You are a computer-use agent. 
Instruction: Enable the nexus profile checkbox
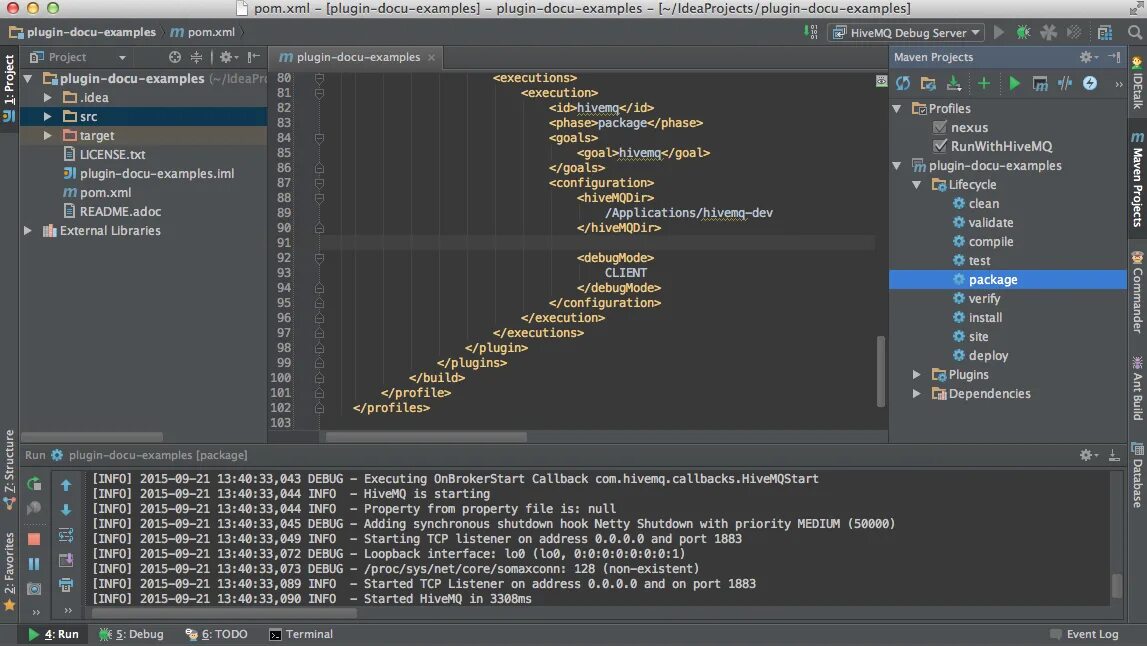coord(941,127)
